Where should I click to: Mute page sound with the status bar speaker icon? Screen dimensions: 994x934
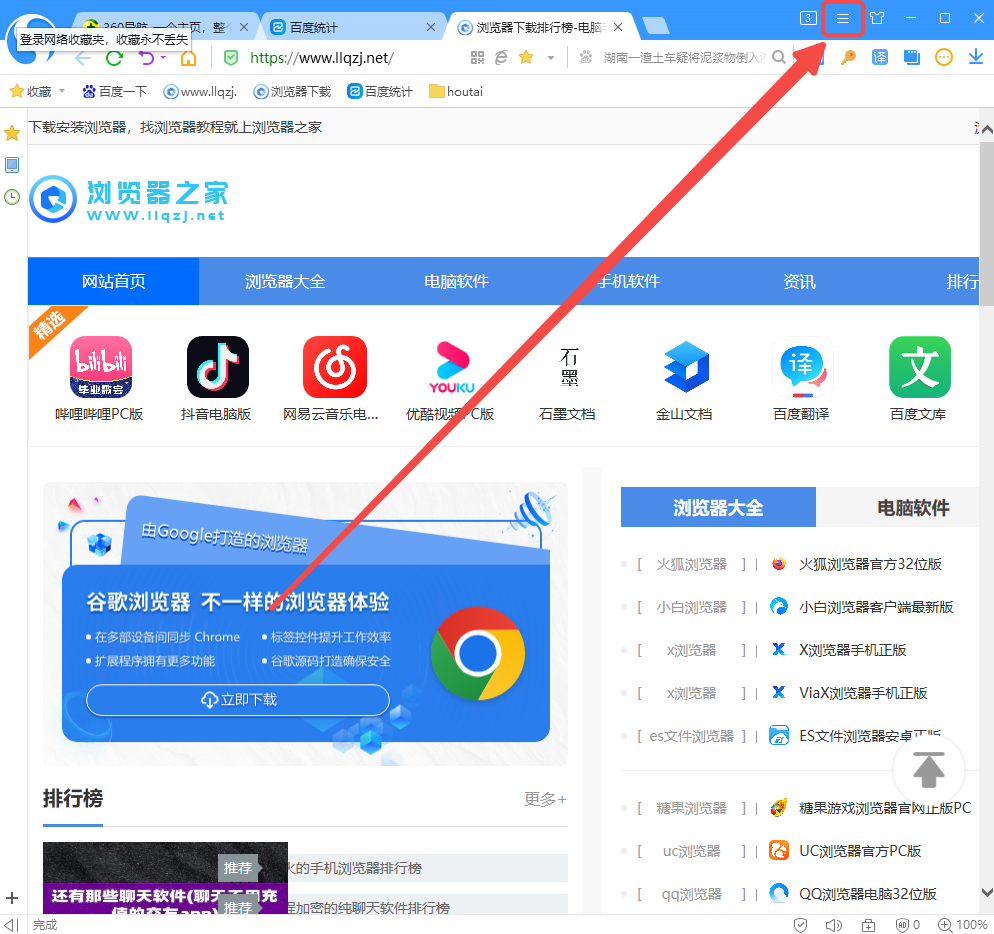point(834,925)
